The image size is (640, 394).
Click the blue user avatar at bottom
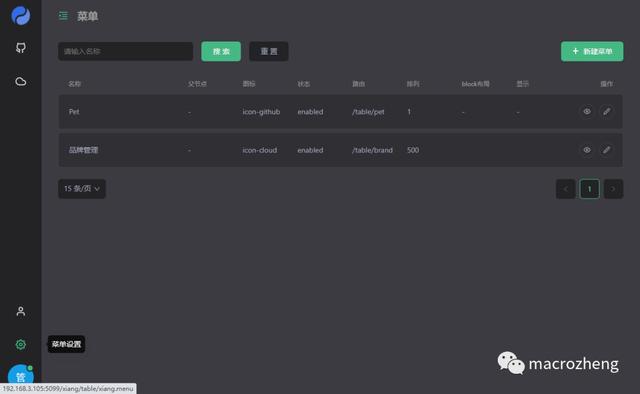point(21,375)
